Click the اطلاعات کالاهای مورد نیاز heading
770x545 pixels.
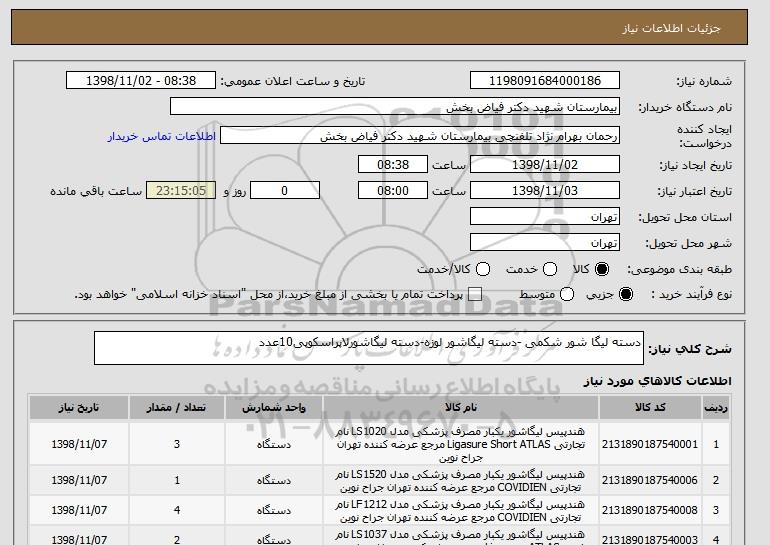pos(658,381)
